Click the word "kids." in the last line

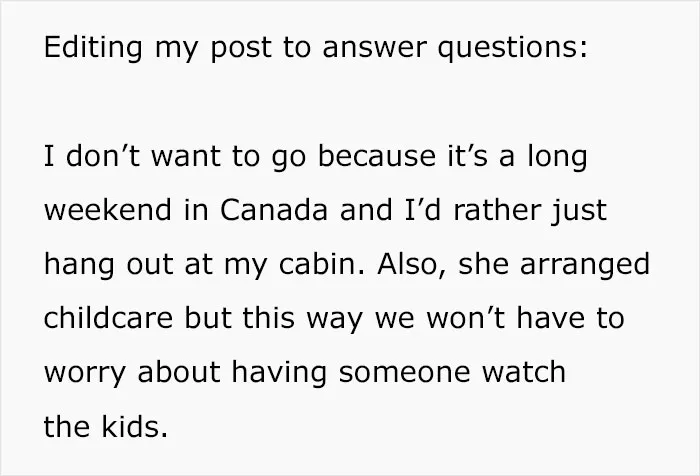pyautogui.click(x=135, y=426)
